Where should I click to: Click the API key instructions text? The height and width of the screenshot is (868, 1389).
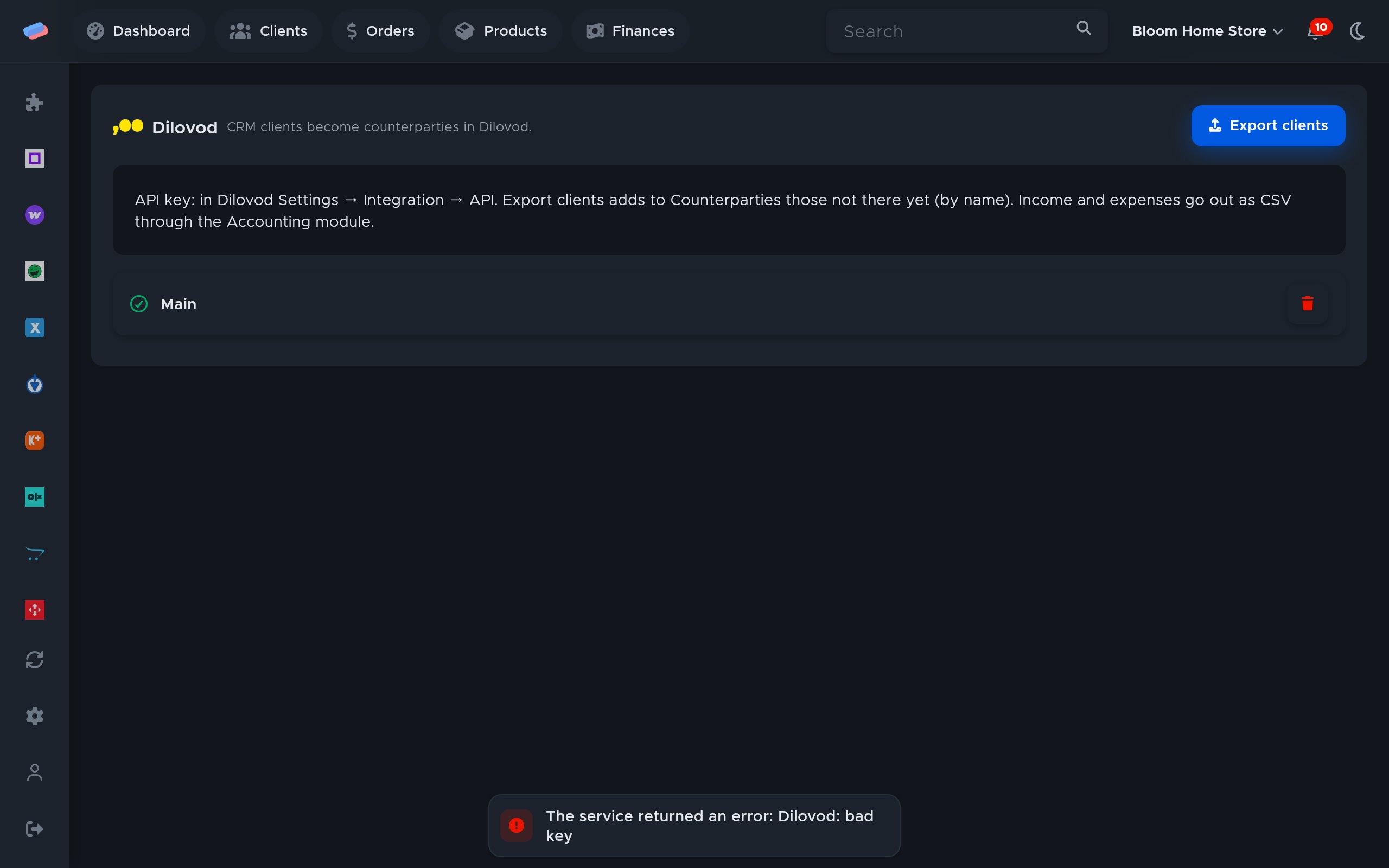coord(712,210)
